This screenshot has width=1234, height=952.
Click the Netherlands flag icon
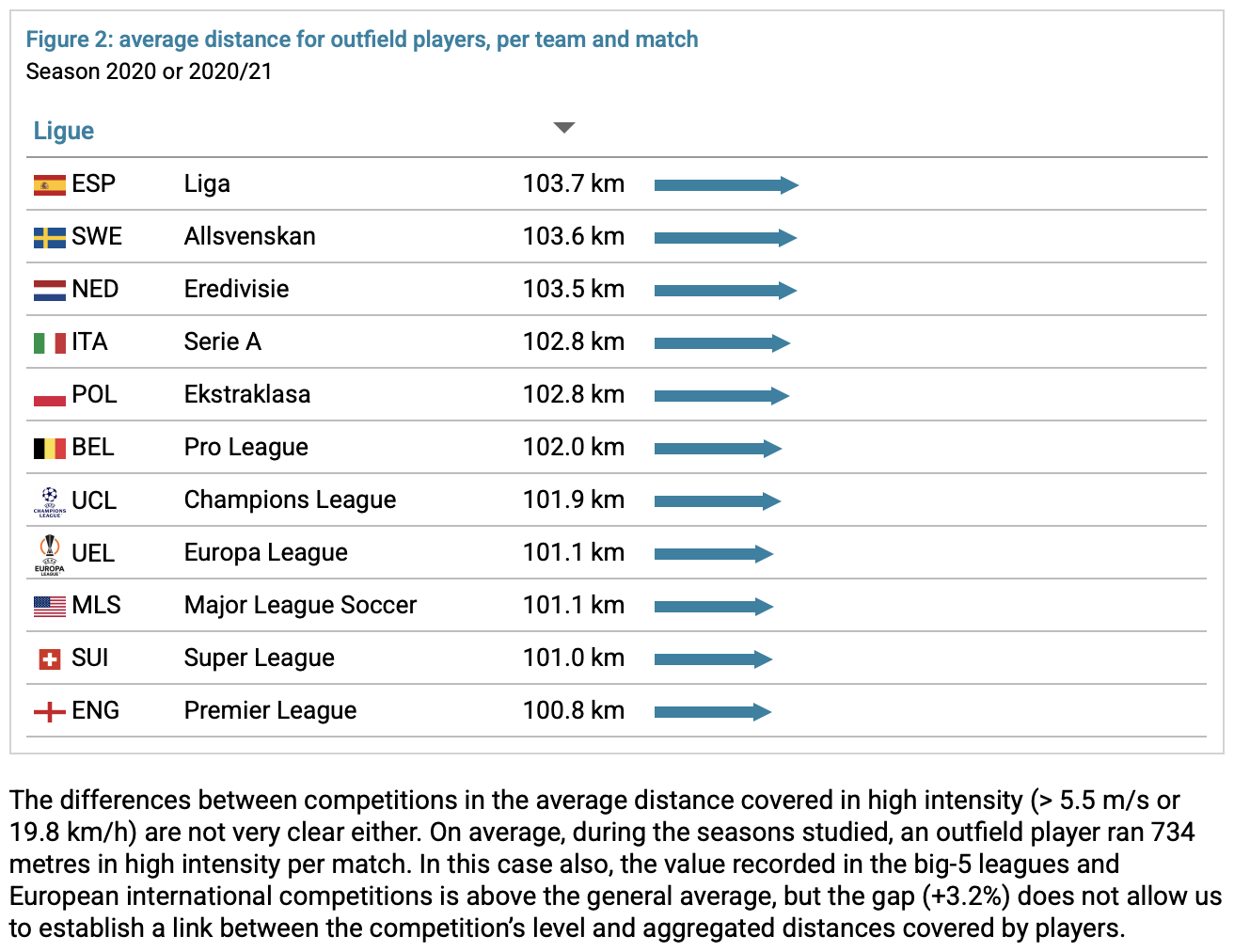(x=49, y=290)
